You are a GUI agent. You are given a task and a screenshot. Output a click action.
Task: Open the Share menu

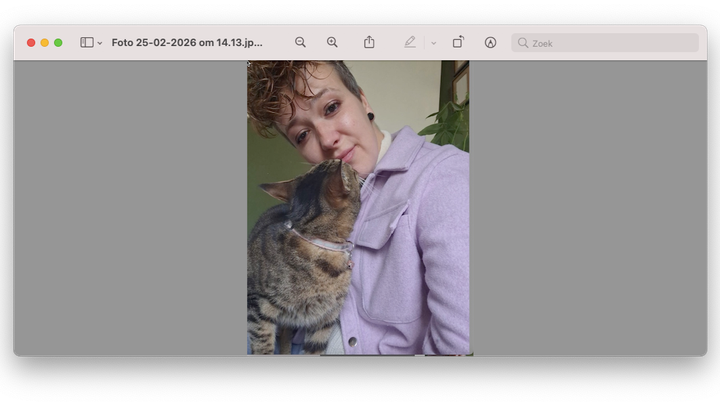coord(369,42)
